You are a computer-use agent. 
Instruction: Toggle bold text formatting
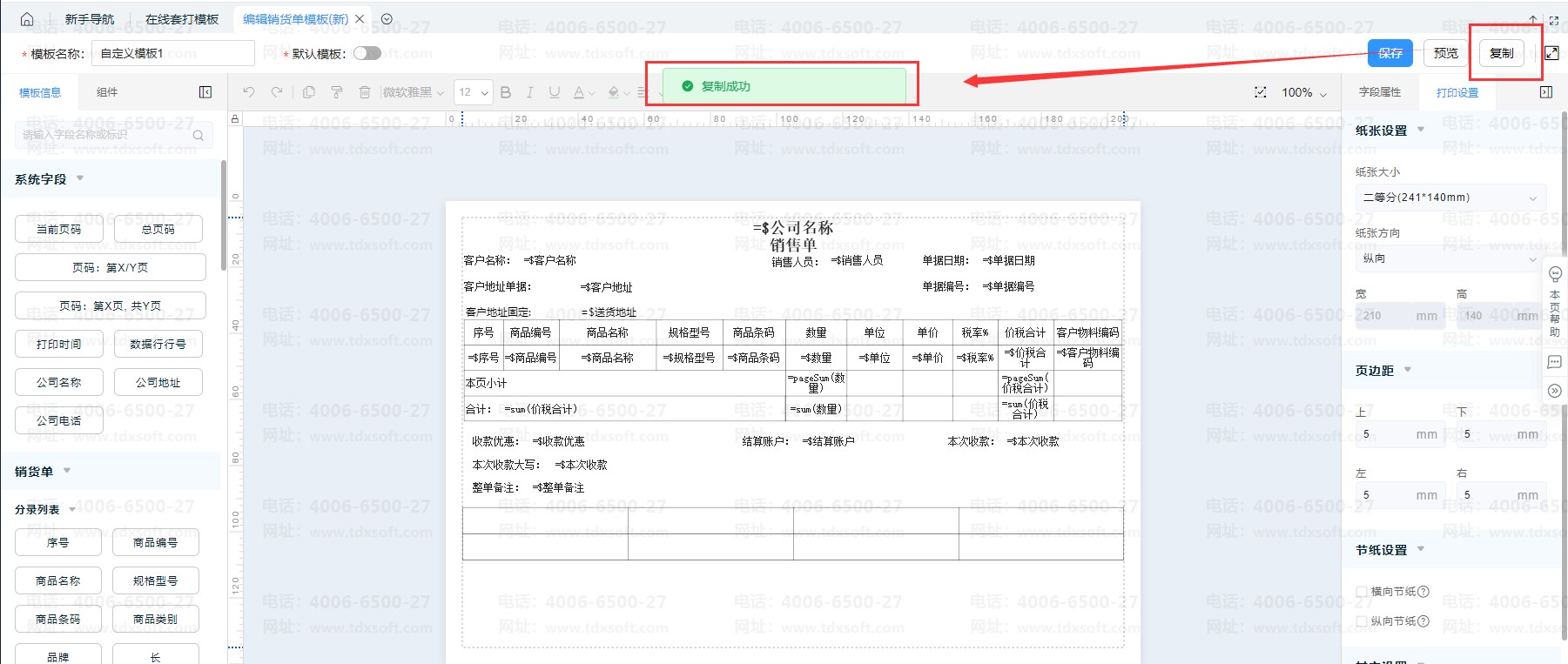tap(506, 92)
